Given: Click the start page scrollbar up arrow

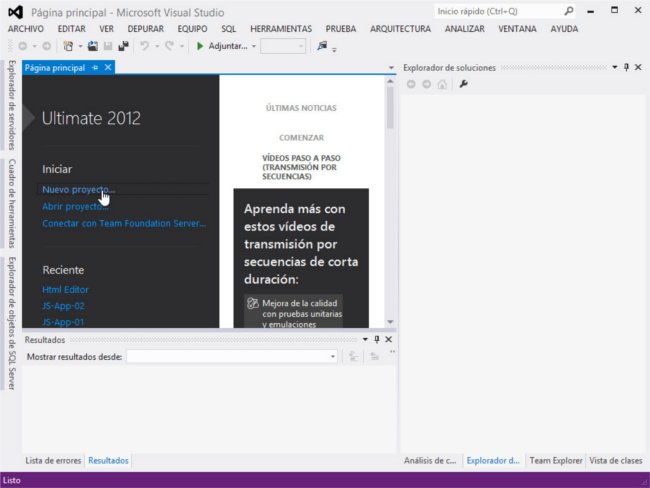Looking at the screenshot, I should coord(390,82).
